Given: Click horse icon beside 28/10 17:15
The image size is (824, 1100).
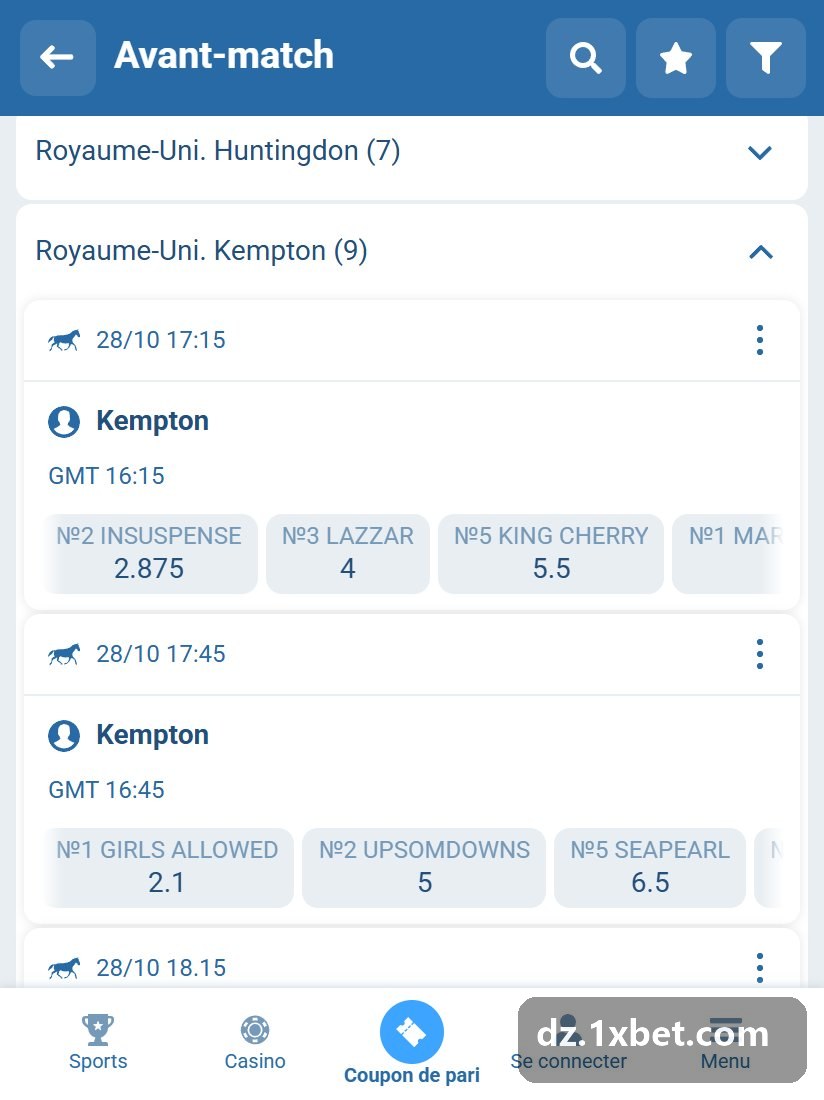Looking at the screenshot, I should pos(64,341).
